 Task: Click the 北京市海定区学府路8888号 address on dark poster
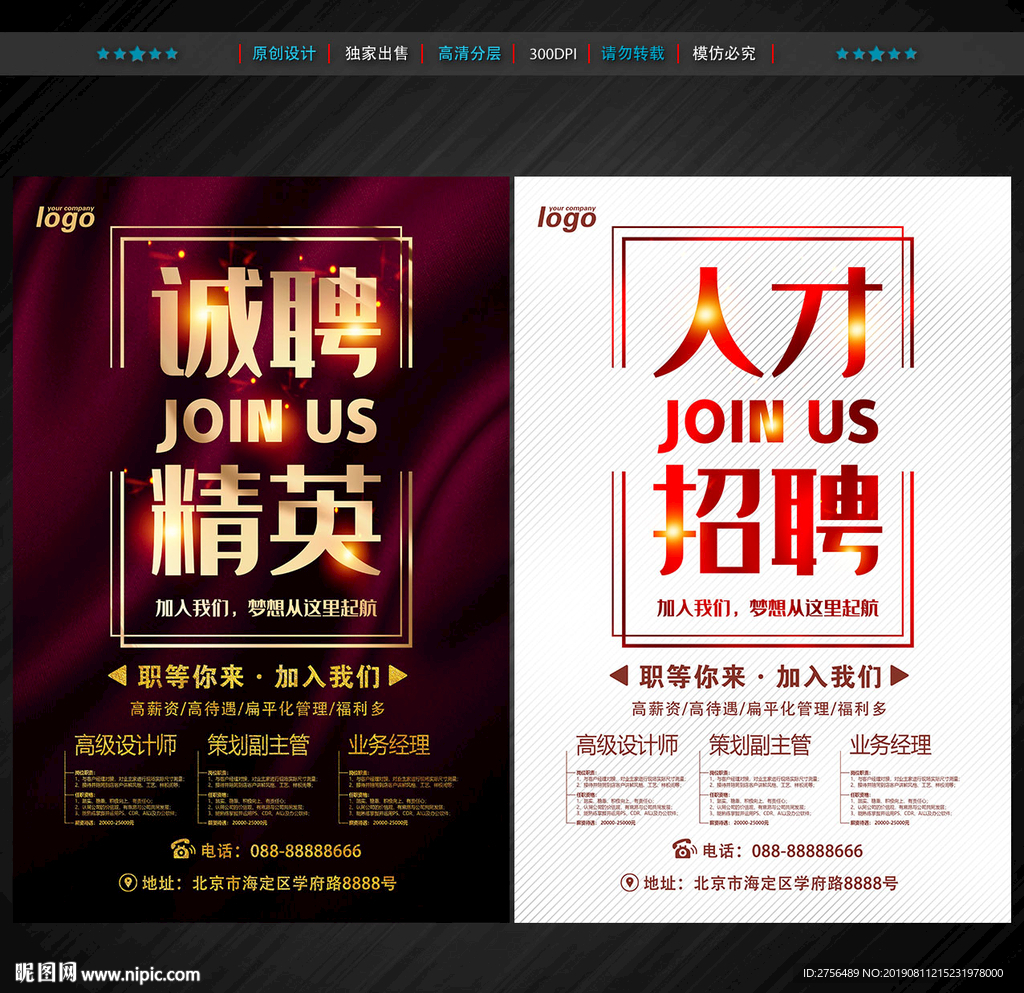coord(295,883)
